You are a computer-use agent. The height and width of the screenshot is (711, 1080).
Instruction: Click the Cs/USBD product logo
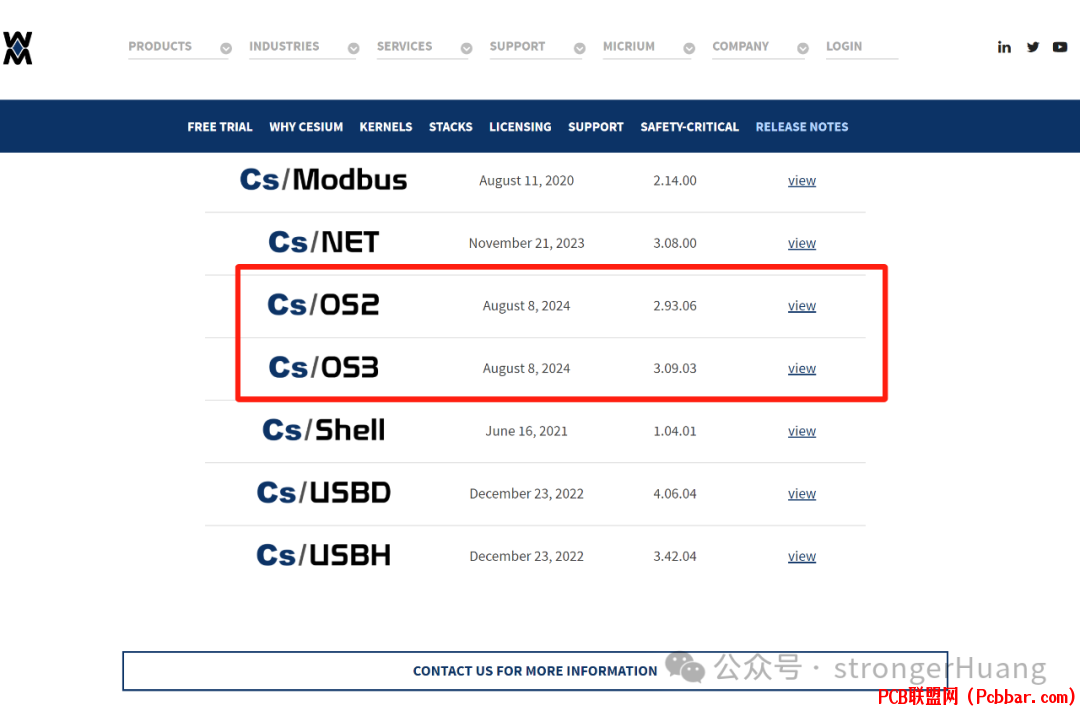tap(323, 493)
